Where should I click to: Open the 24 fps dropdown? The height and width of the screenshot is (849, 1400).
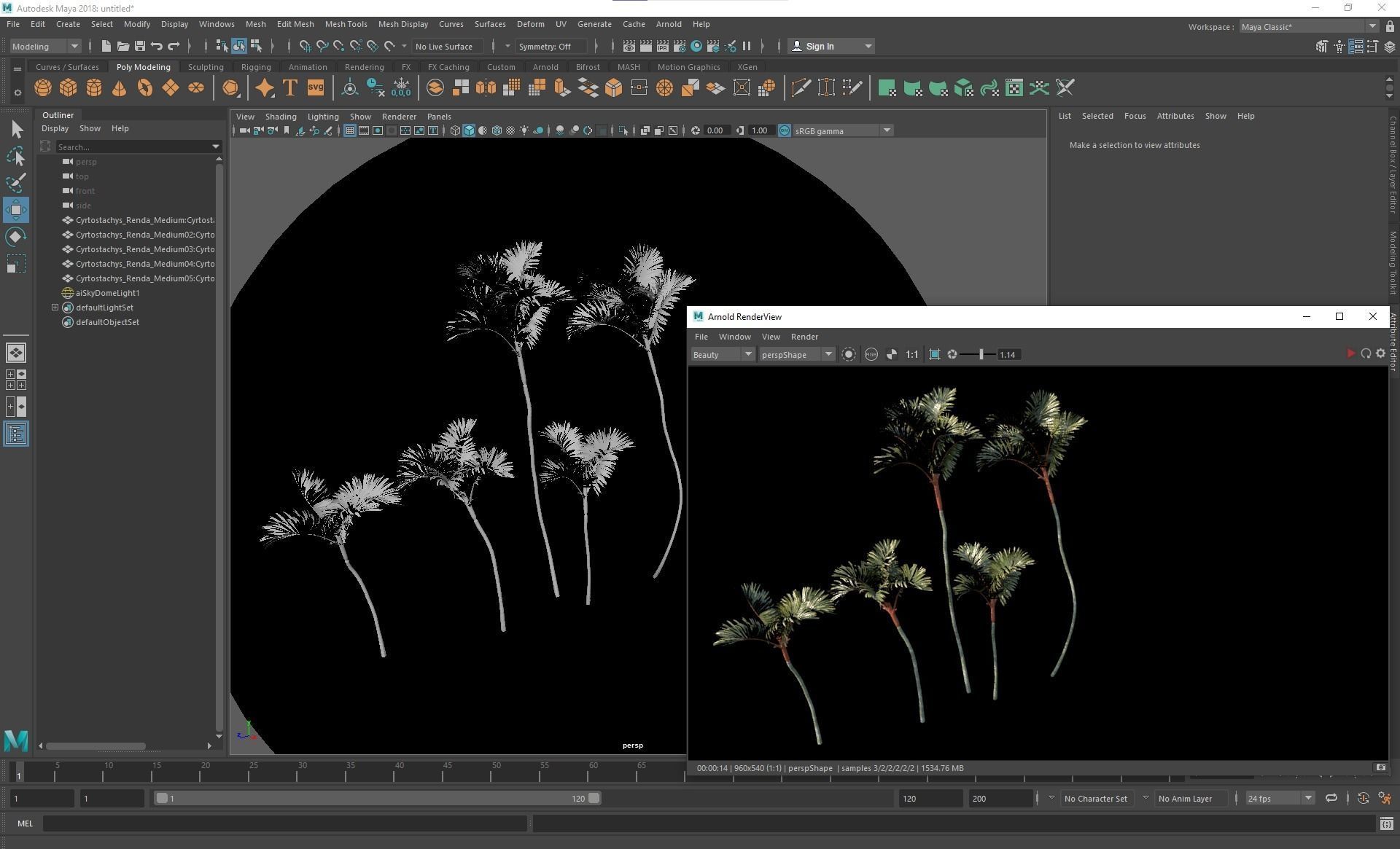(x=1280, y=798)
